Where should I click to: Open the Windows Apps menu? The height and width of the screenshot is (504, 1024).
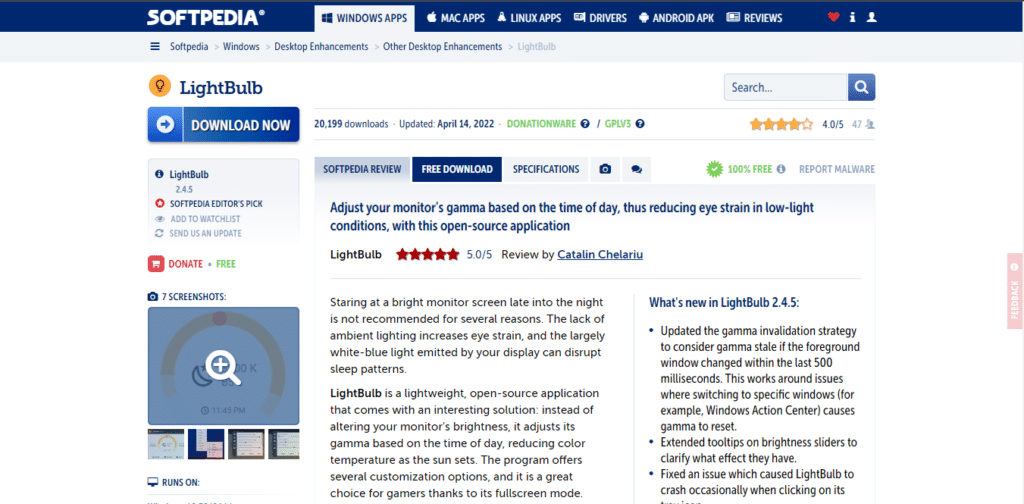point(365,18)
